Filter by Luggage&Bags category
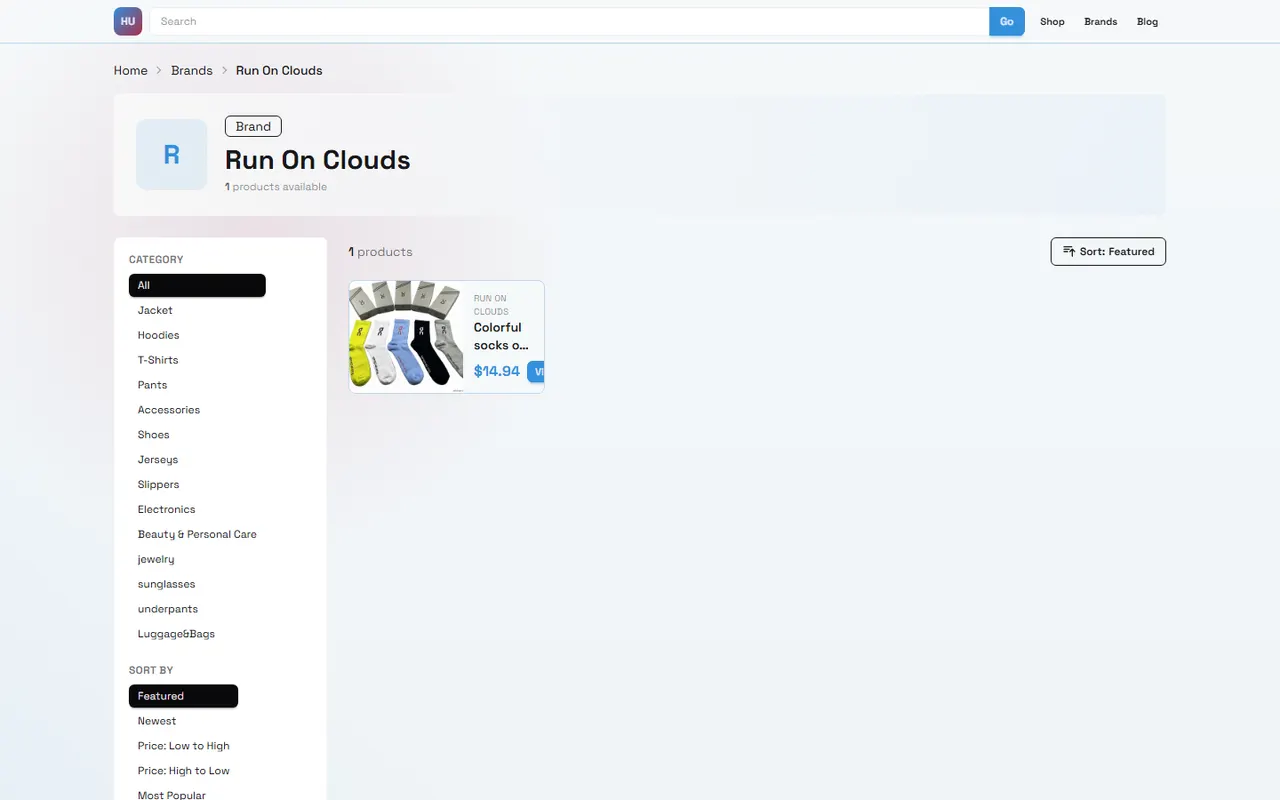The width and height of the screenshot is (1280, 800). 176,635
